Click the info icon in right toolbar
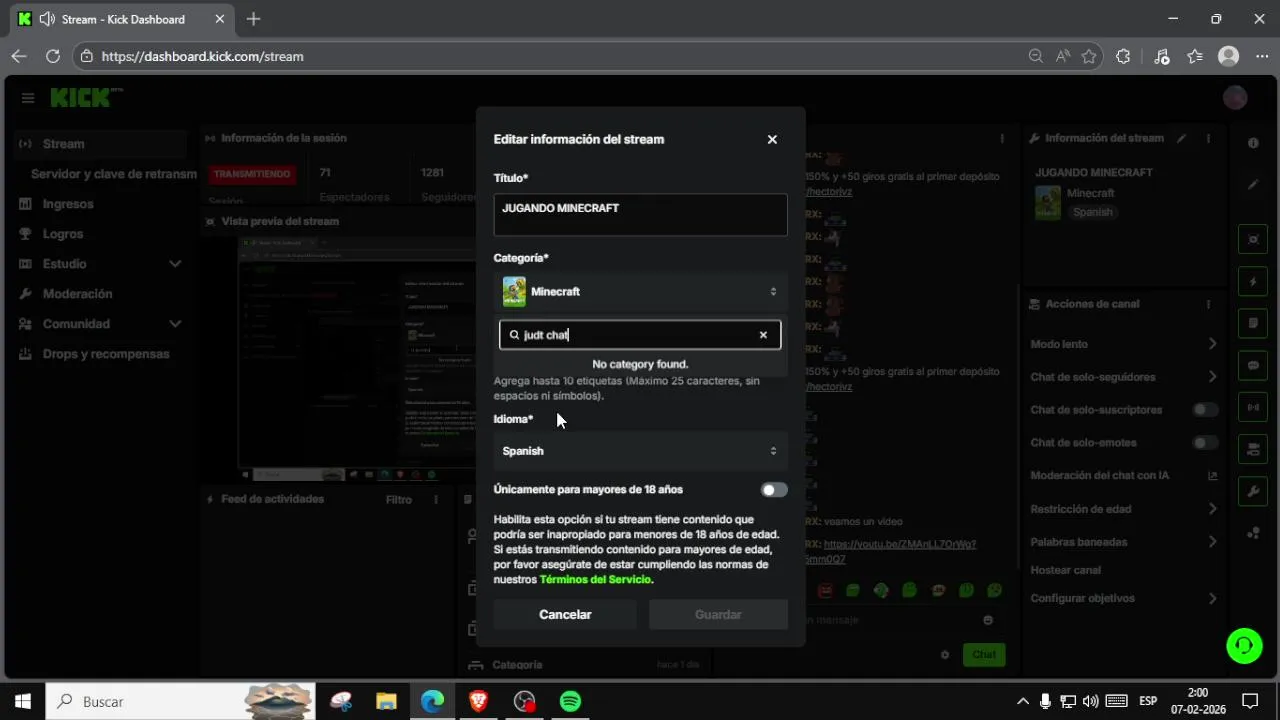Screen dimensions: 1280x720 click(x=1253, y=143)
